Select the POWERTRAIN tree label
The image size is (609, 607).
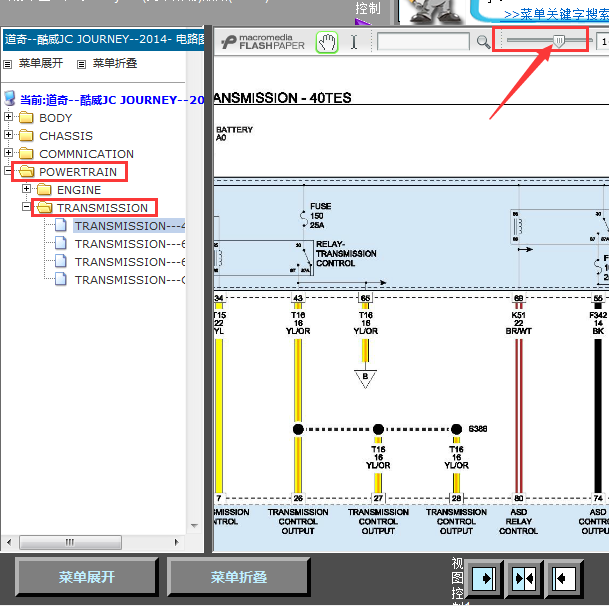point(78,172)
